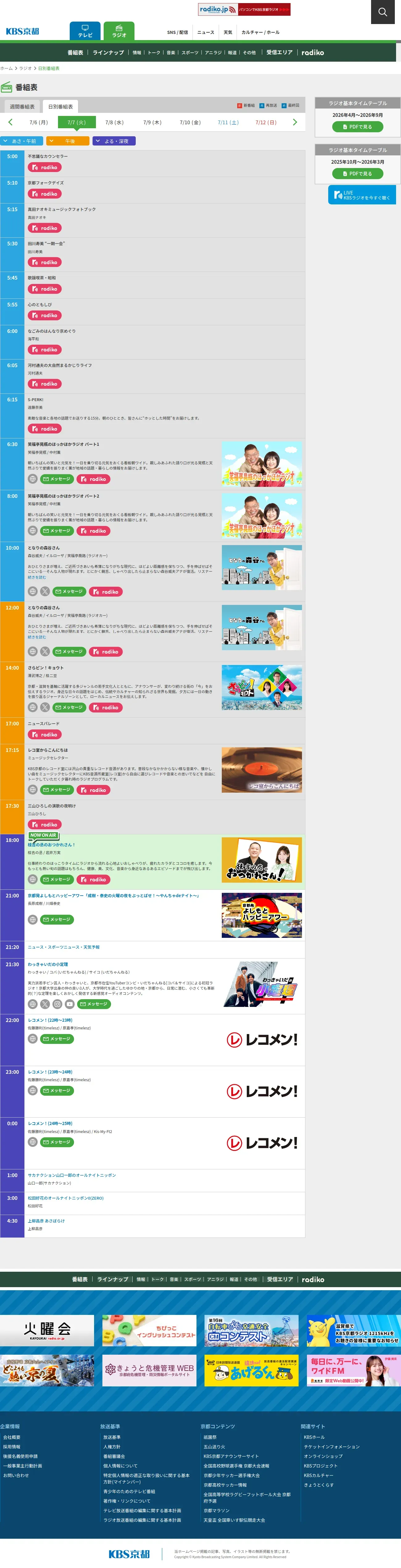Open the きょうと危機管理 WEB banner
The height and width of the screenshot is (1568, 401).
(x=149, y=1370)
